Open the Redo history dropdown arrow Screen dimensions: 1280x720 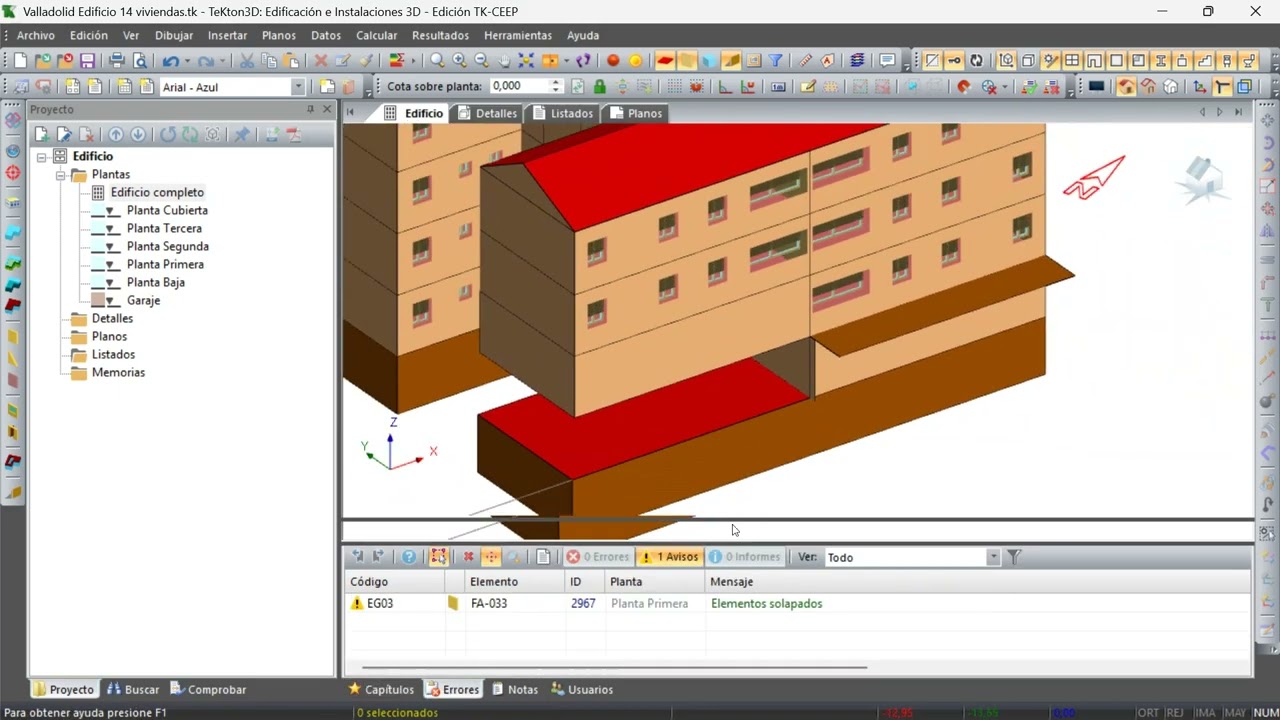pos(222,61)
